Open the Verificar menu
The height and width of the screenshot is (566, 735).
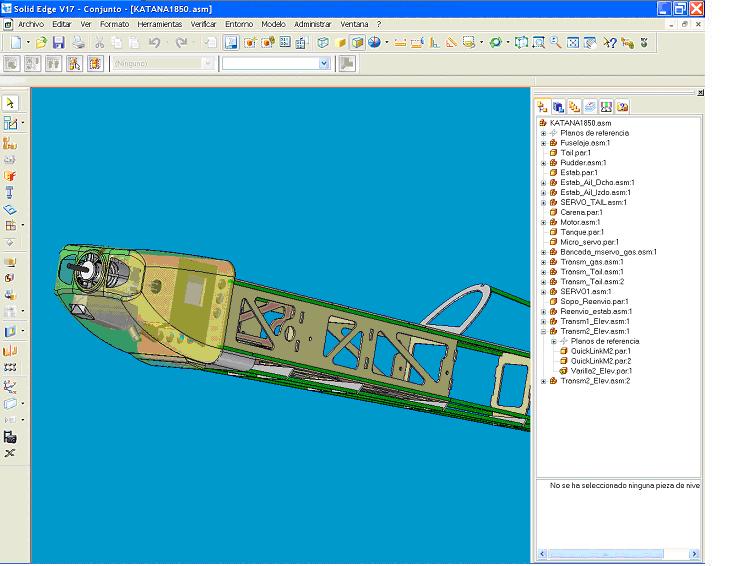203,24
